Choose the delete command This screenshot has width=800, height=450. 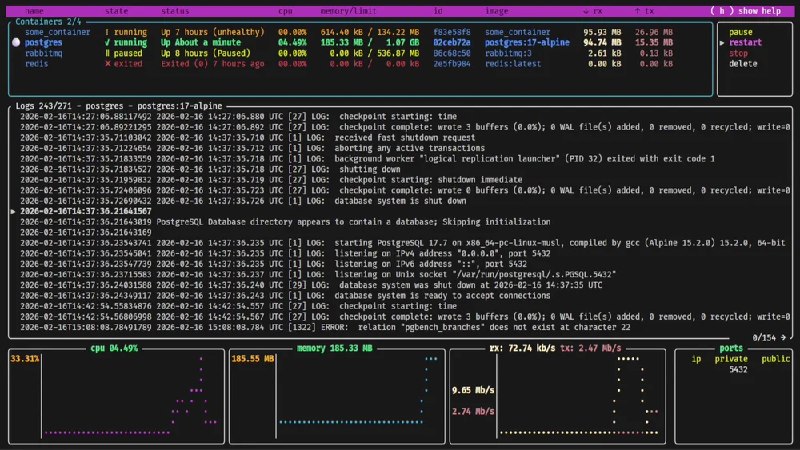pos(743,64)
